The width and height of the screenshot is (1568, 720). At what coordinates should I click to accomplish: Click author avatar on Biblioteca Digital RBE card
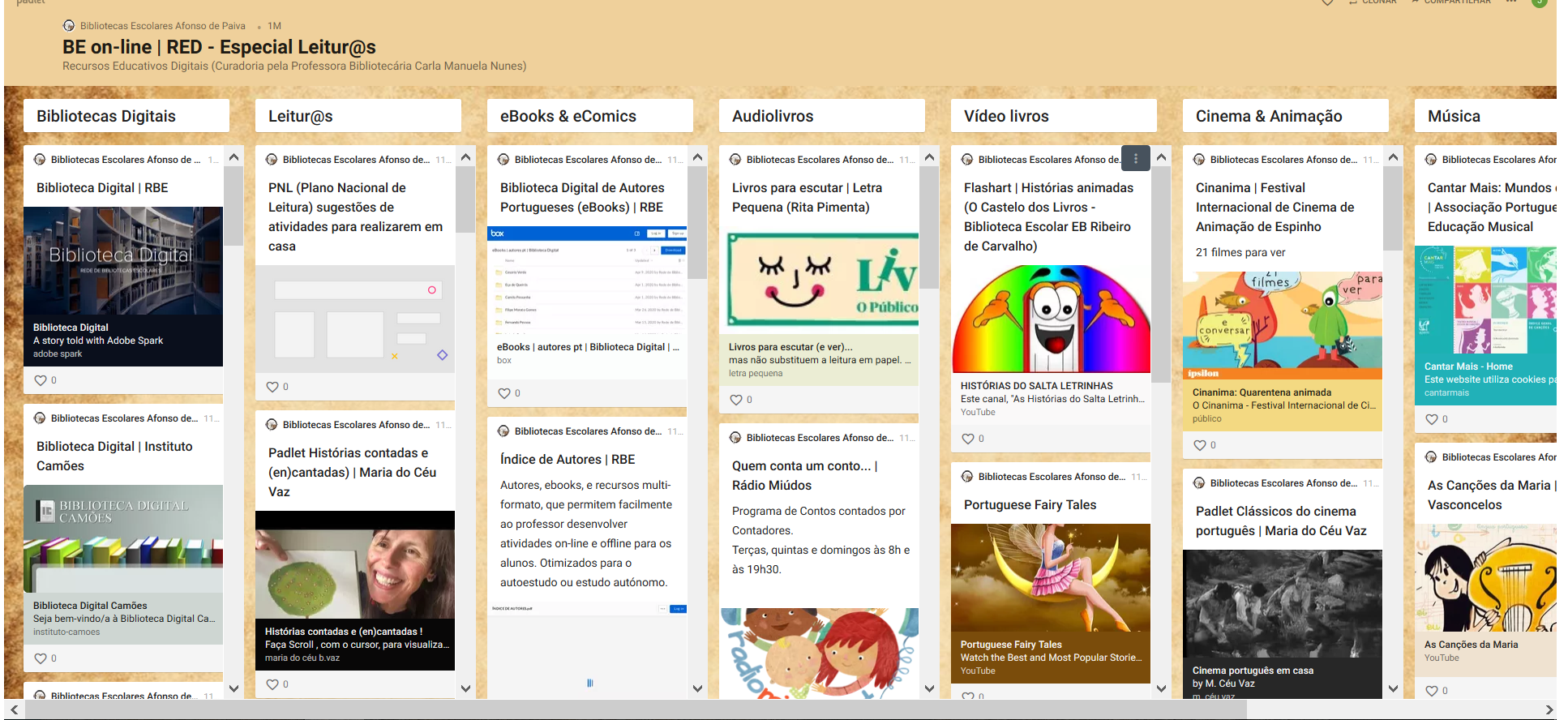[x=40, y=160]
